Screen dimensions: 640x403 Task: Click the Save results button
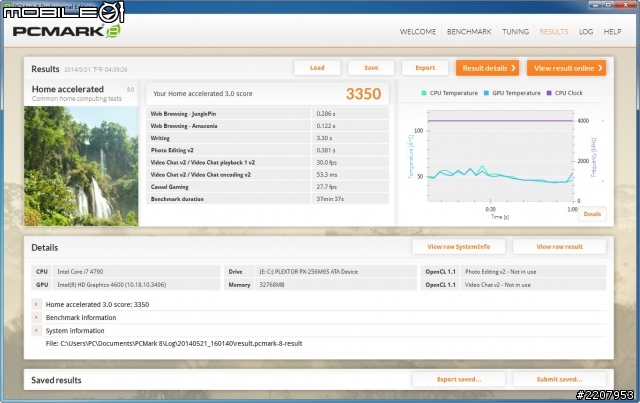coord(371,68)
